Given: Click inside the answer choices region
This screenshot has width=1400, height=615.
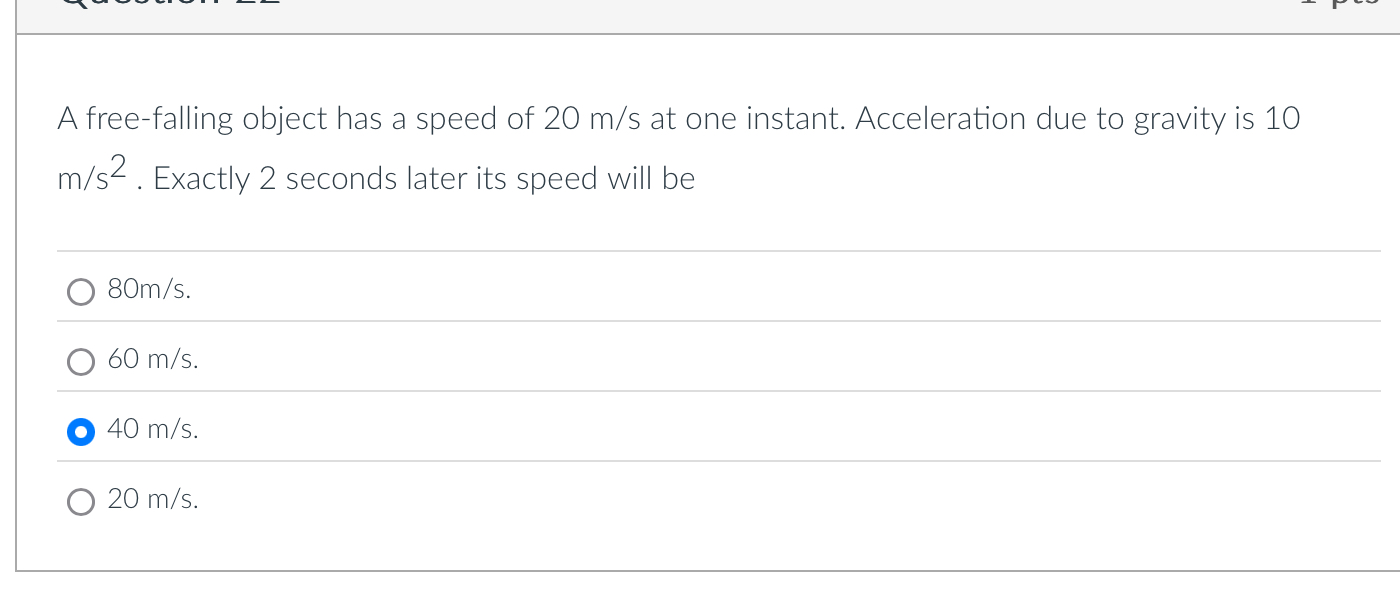Looking at the screenshot, I should [x=700, y=395].
